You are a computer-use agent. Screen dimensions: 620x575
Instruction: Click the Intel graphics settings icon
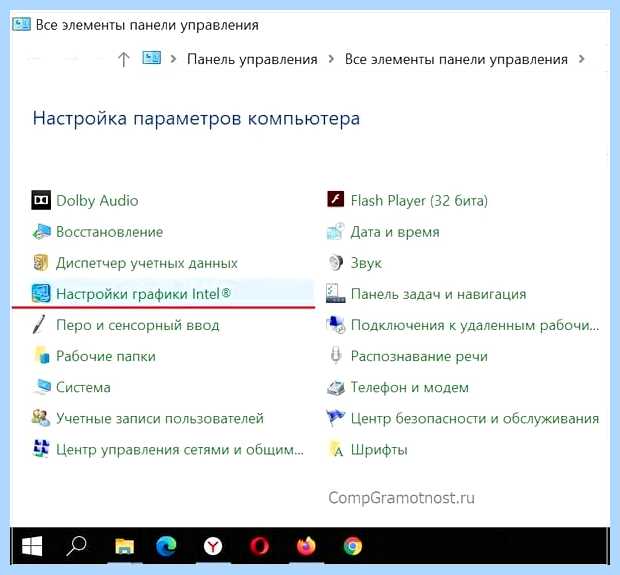point(41,293)
